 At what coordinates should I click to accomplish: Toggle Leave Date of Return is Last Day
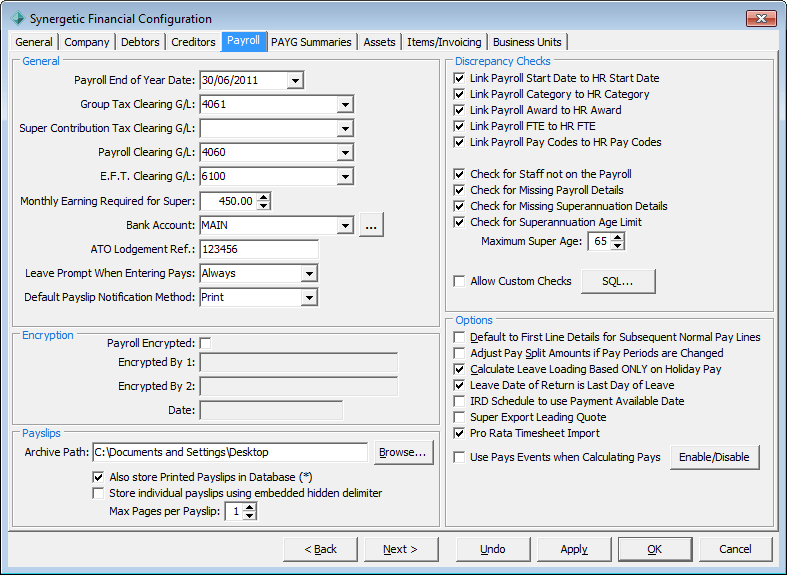click(459, 385)
